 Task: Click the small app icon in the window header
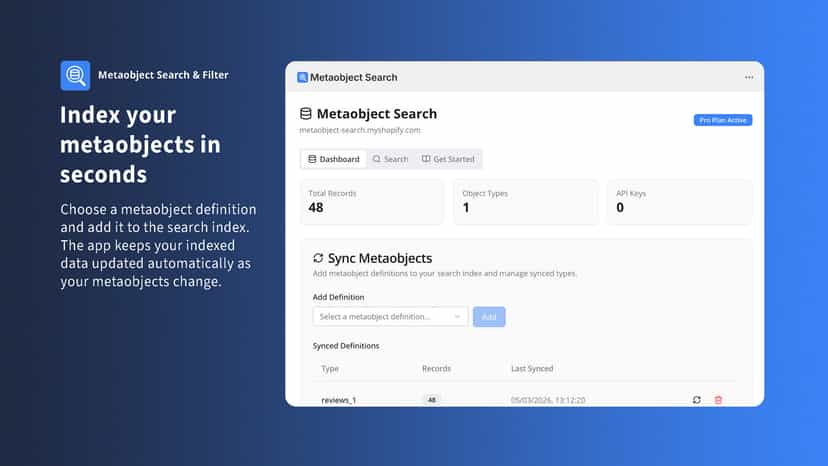(302, 77)
